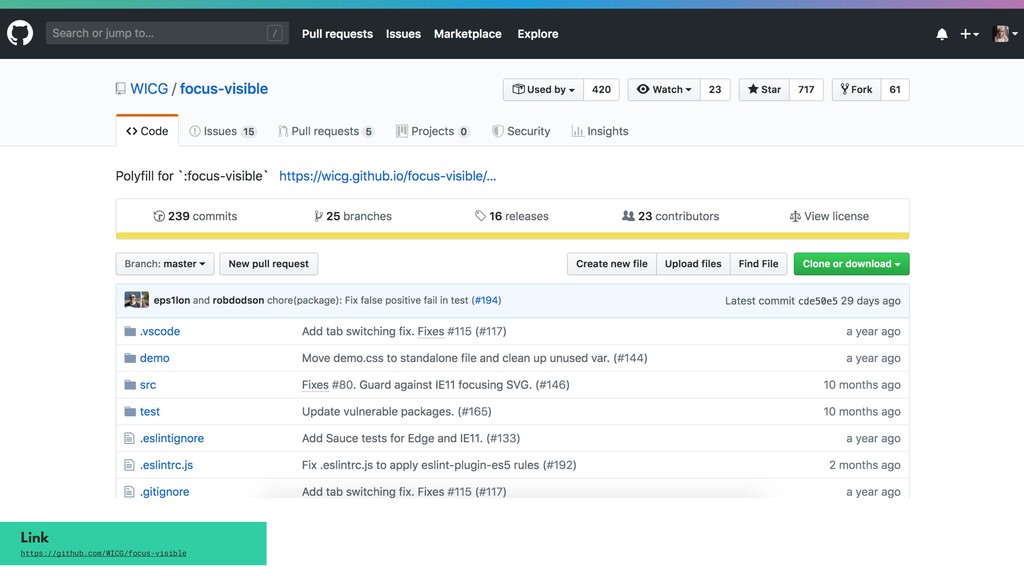Viewport: 1024px width, 576px height.
Task: Open the .gitignore file
Action: (x=164, y=492)
